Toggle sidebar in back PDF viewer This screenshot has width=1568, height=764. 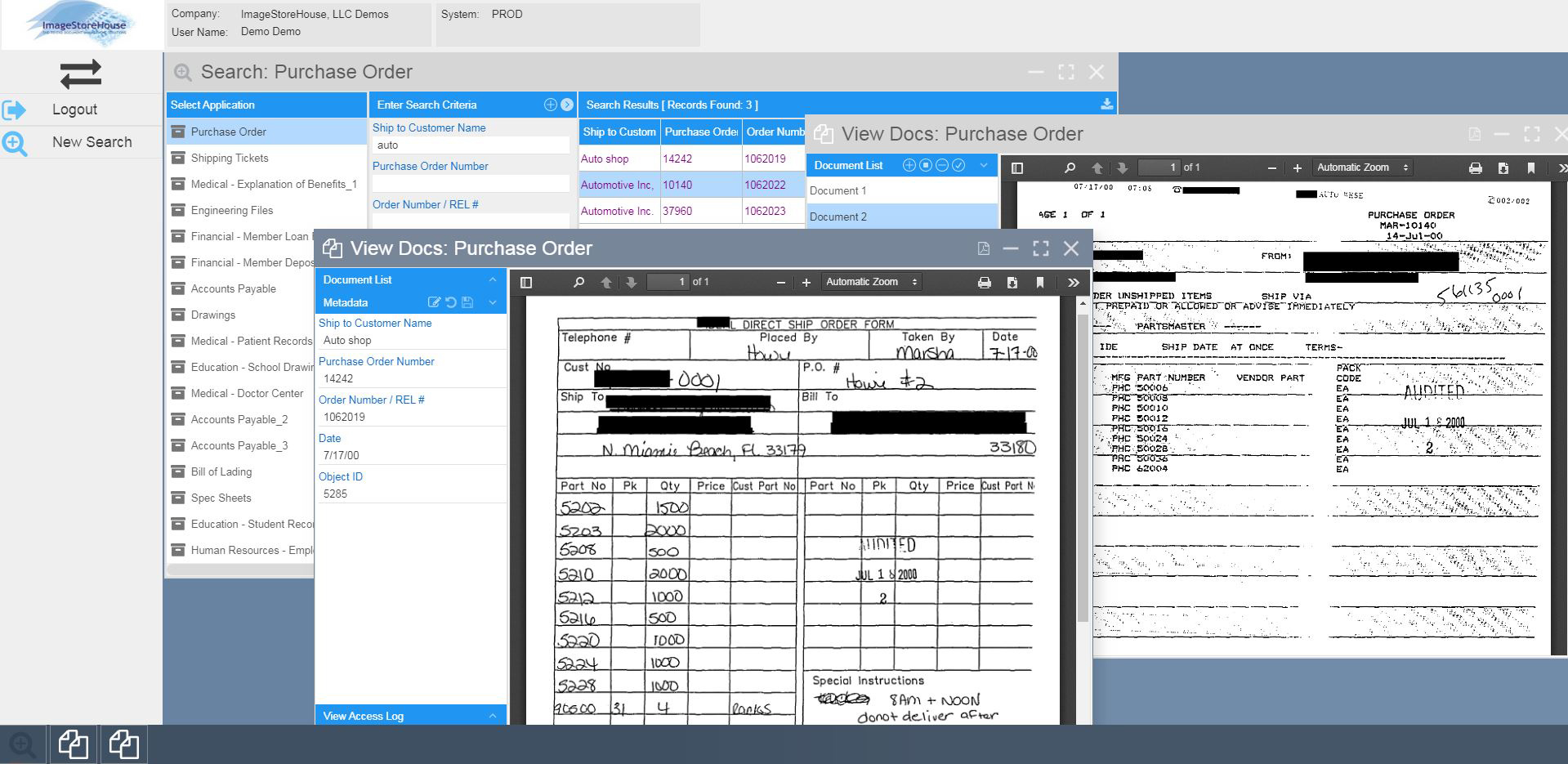coord(1017,168)
